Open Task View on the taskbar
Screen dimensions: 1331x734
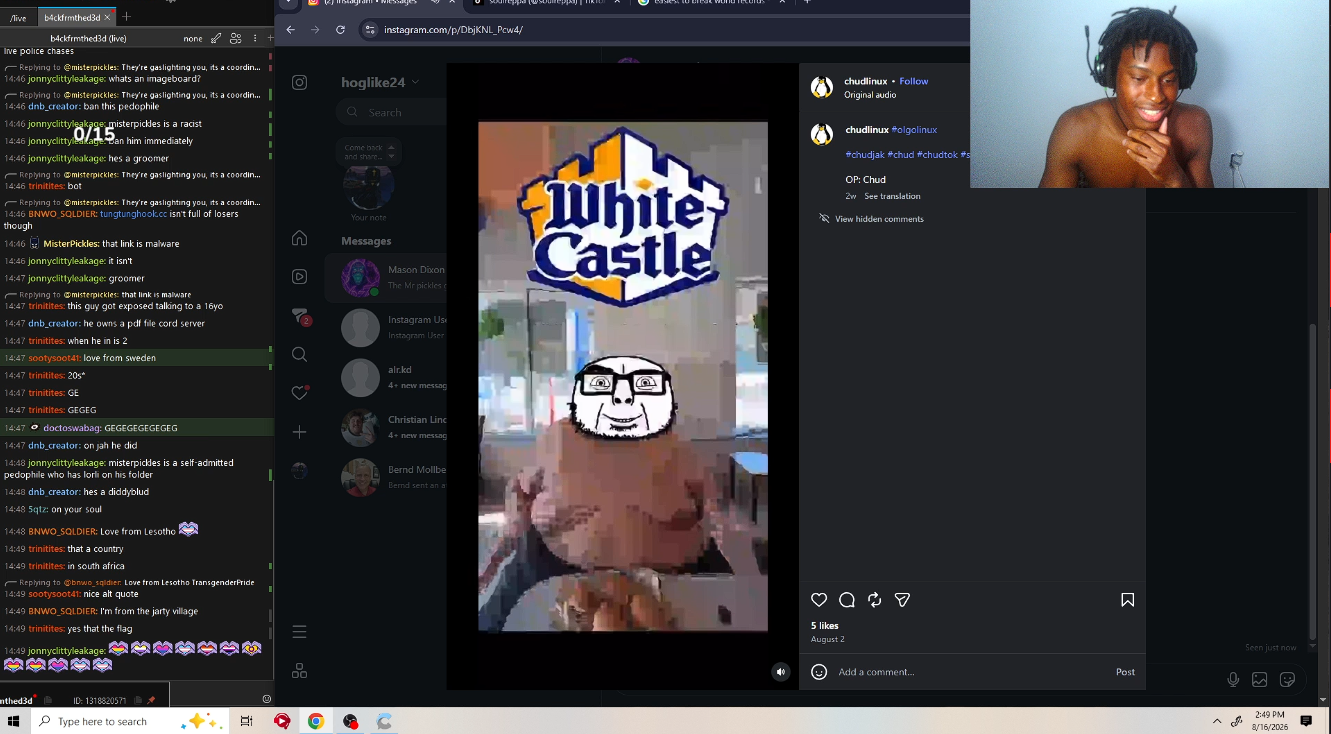(x=247, y=721)
